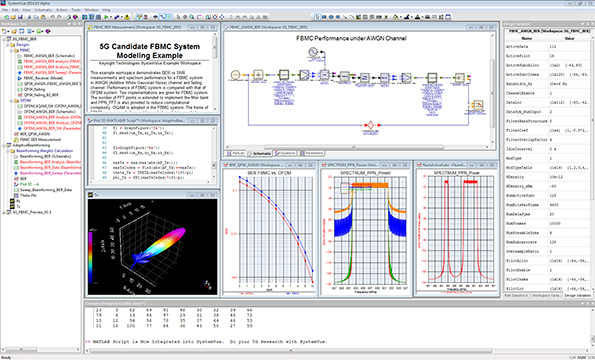The image size is (595, 360).
Task: Select the rectangle shape tool in drawing toolbar
Action: 324,17
